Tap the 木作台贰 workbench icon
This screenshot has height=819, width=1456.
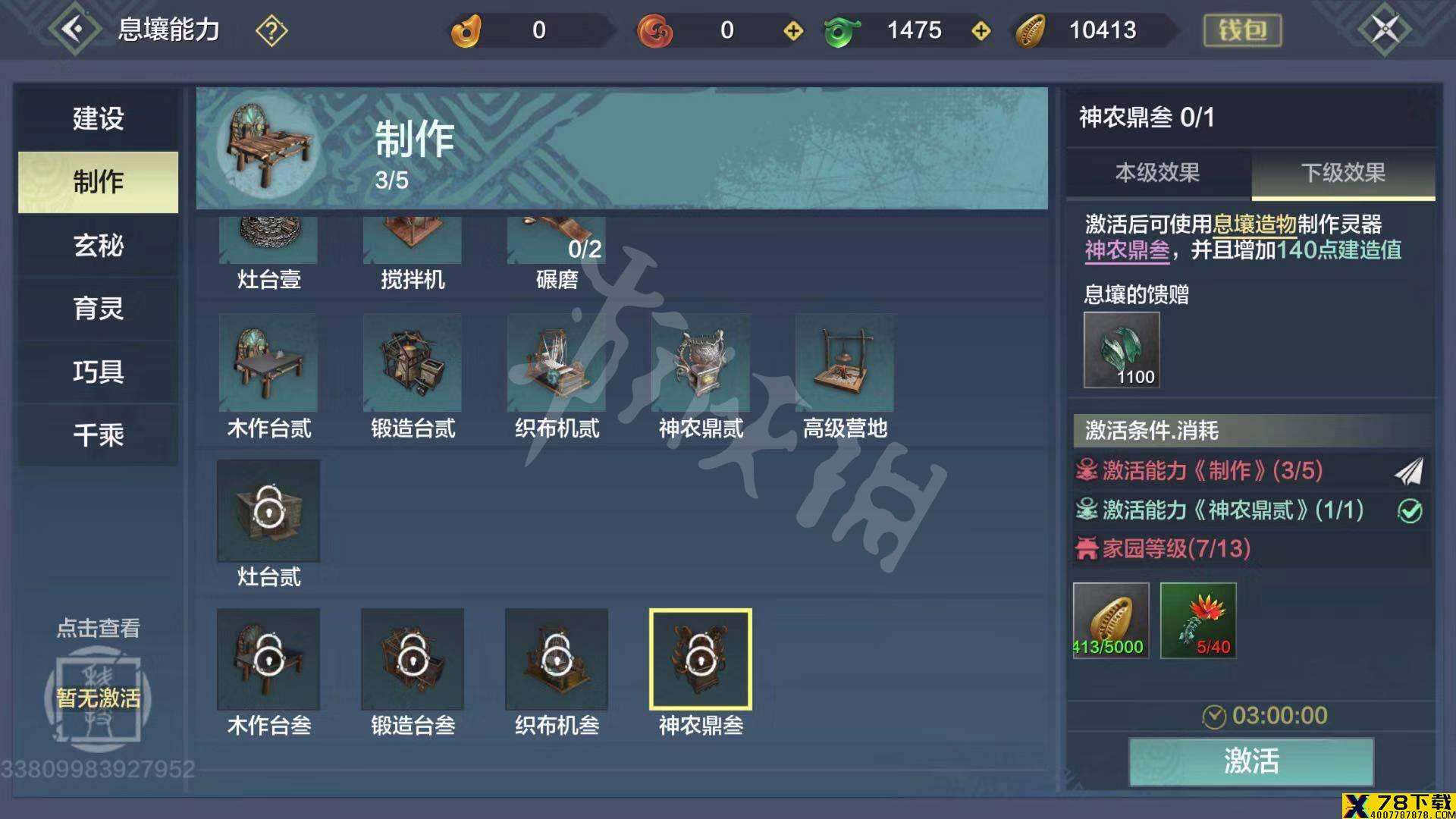tap(268, 363)
